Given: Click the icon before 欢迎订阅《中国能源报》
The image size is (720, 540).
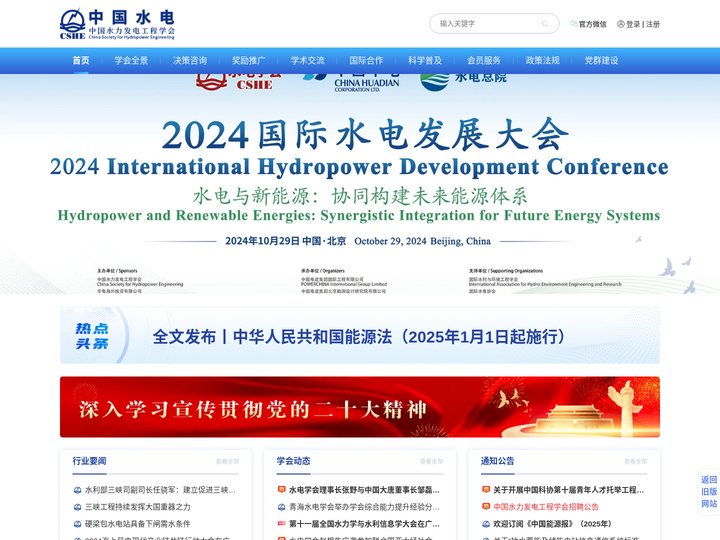Looking at the screenshot, I should coord(486,524).
